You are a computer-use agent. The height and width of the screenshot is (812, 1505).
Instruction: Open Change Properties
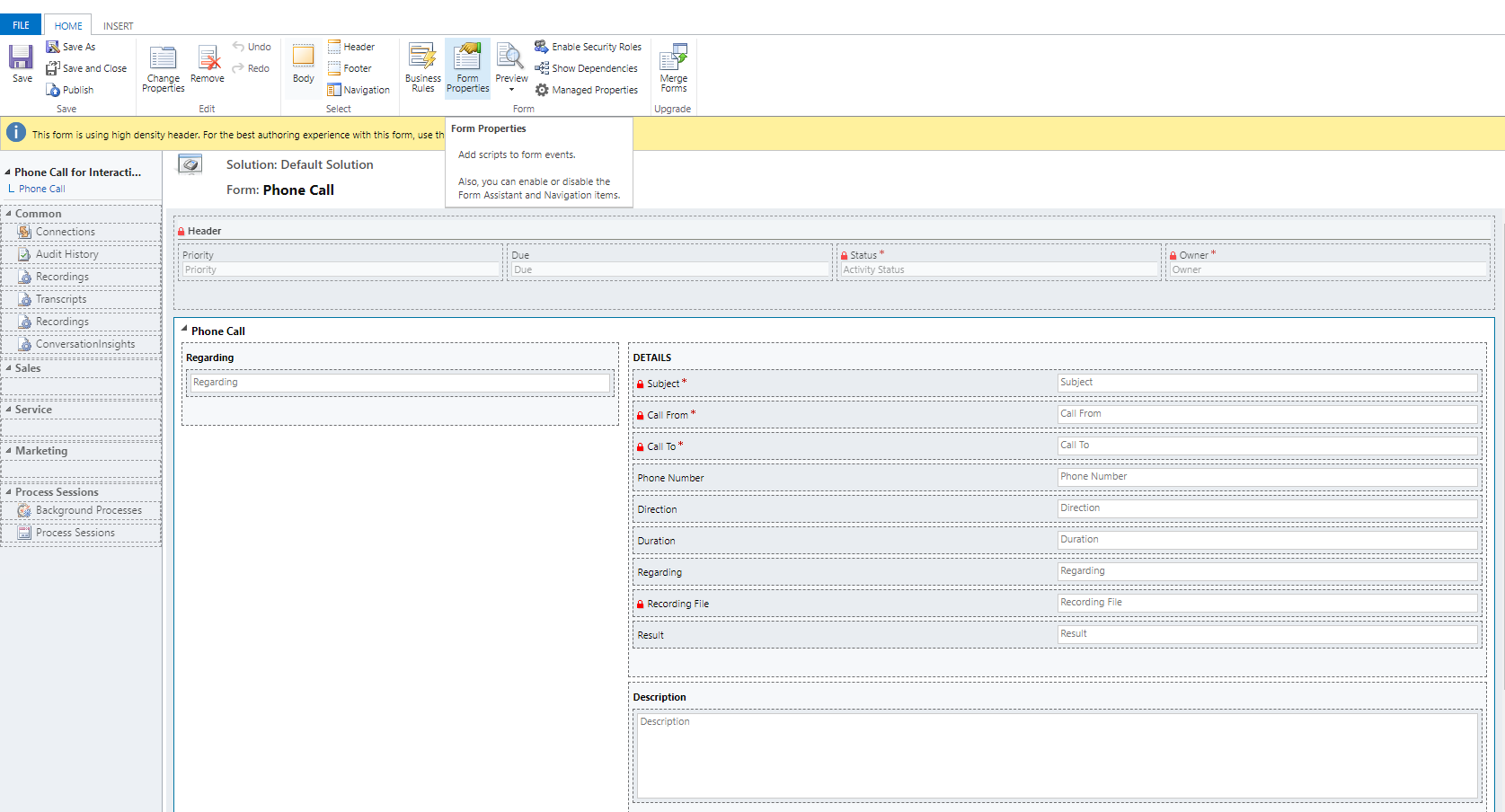point(164,69)
